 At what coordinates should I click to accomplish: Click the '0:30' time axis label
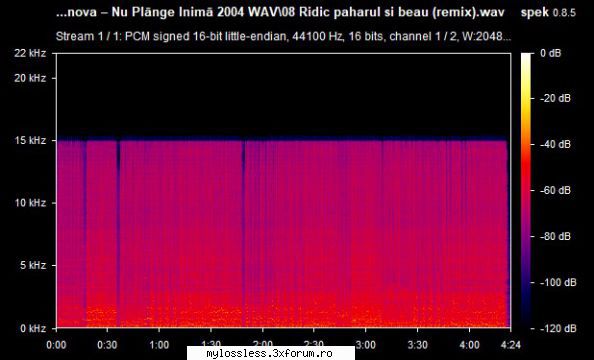pyautogui.click(x=108, y=345)
